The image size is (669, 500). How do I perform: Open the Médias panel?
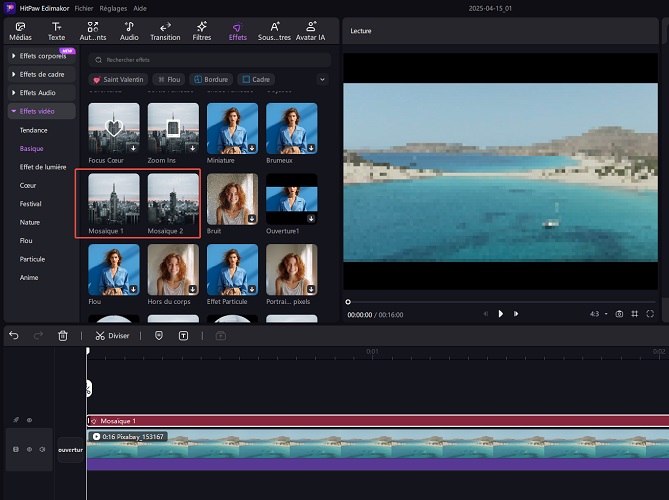click(x=20, y=32)
